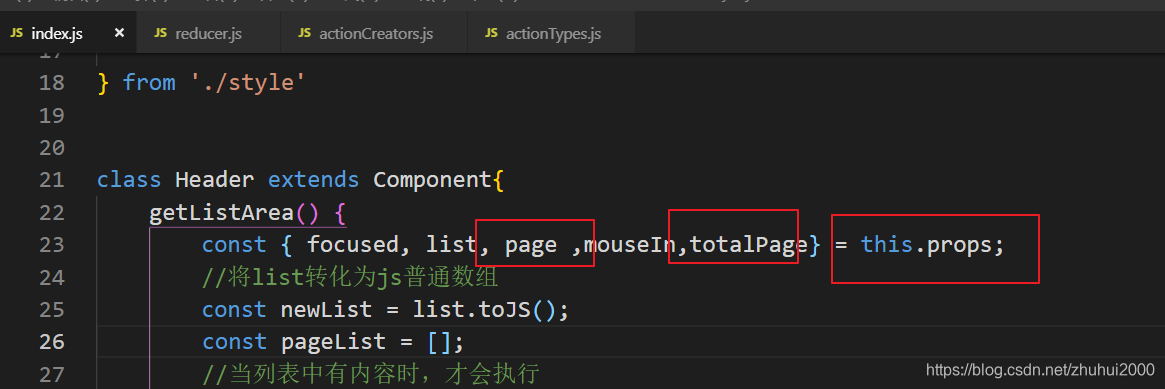Open the actionCreators.js tab

[x=375, y=33]
